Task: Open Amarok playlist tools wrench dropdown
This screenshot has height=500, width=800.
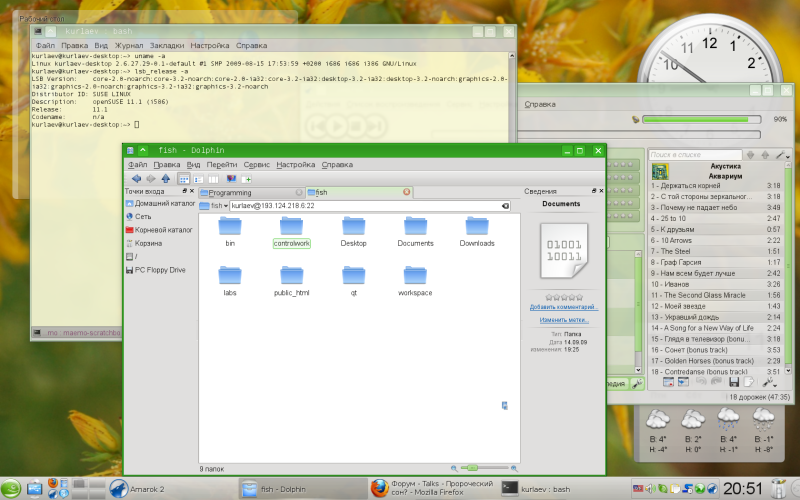Action: [770, 382]
